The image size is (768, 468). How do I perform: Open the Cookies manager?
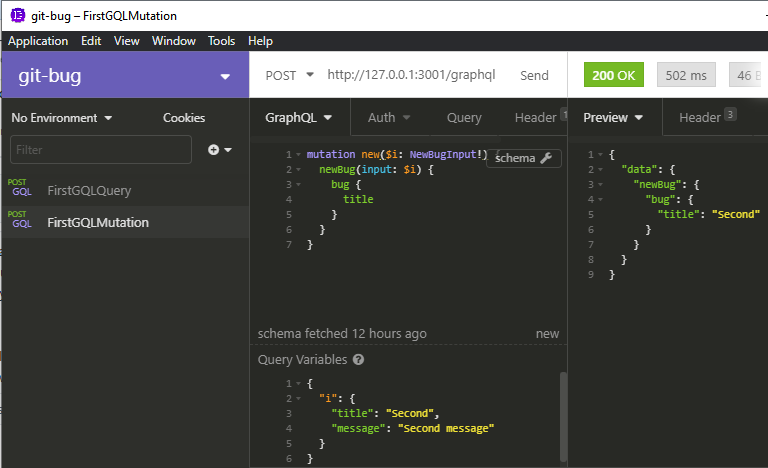(x=184, y=118)
